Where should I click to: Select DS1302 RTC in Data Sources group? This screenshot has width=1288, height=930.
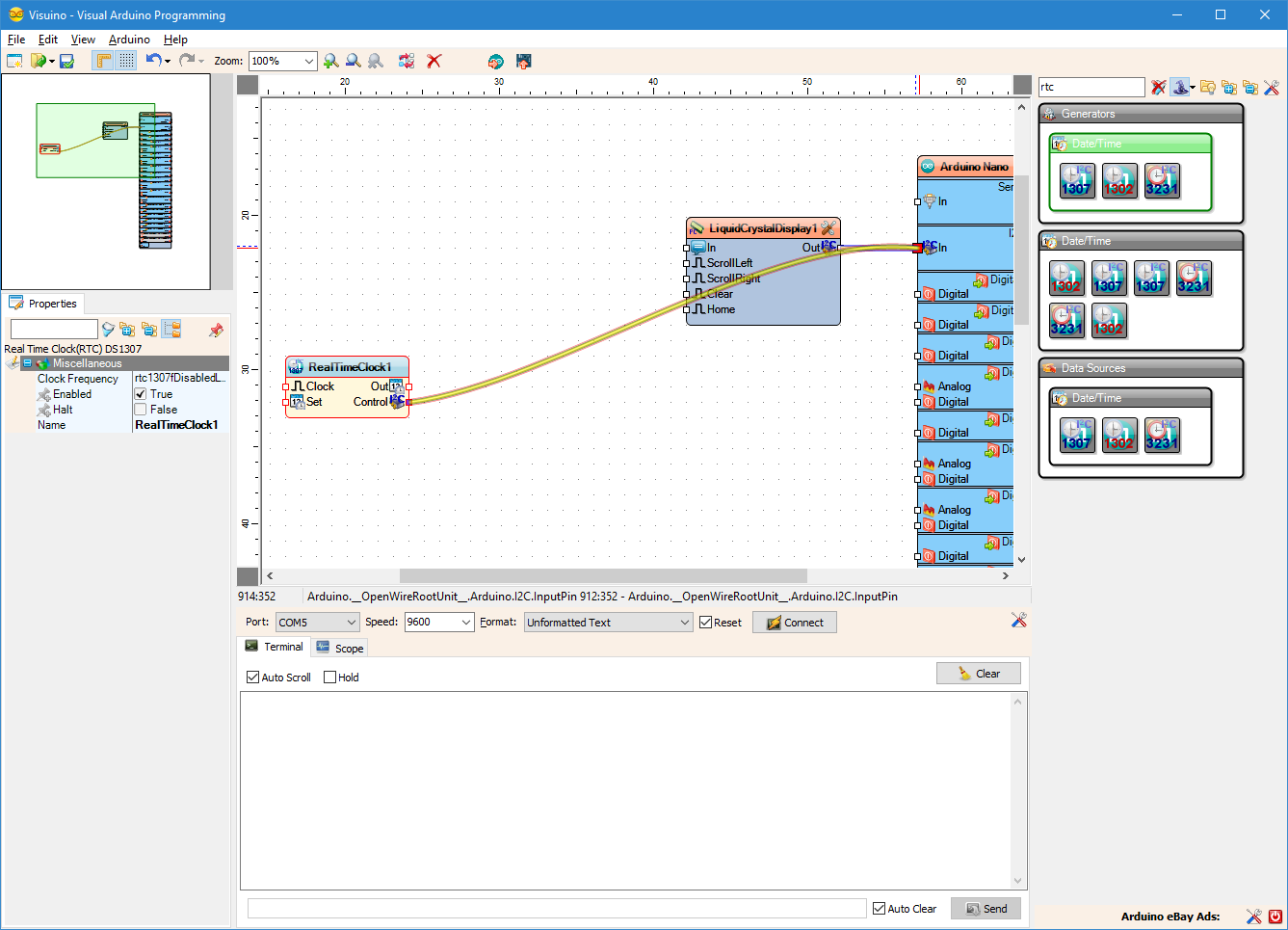tap(1119, 435)
